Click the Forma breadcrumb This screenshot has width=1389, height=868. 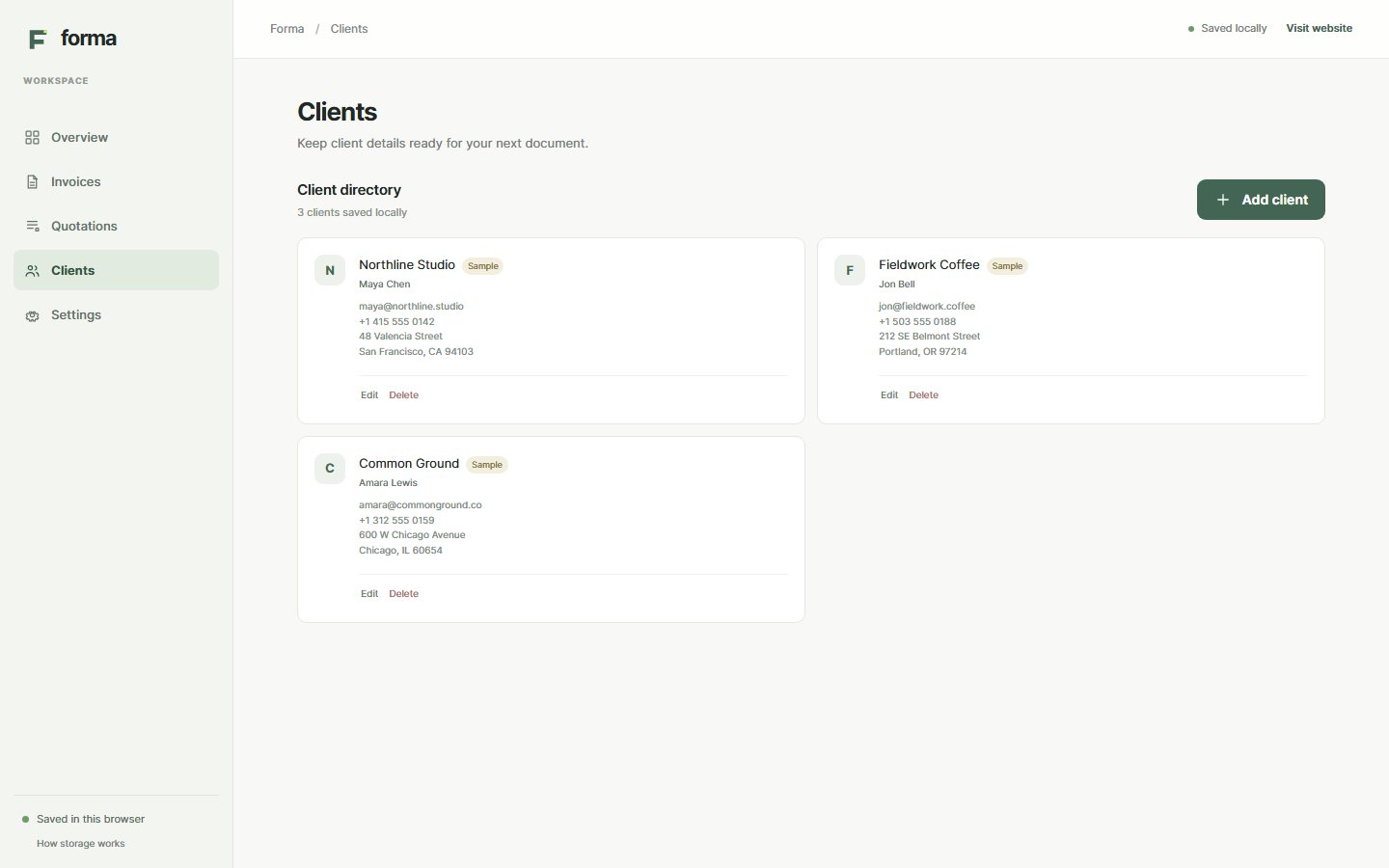287,29
